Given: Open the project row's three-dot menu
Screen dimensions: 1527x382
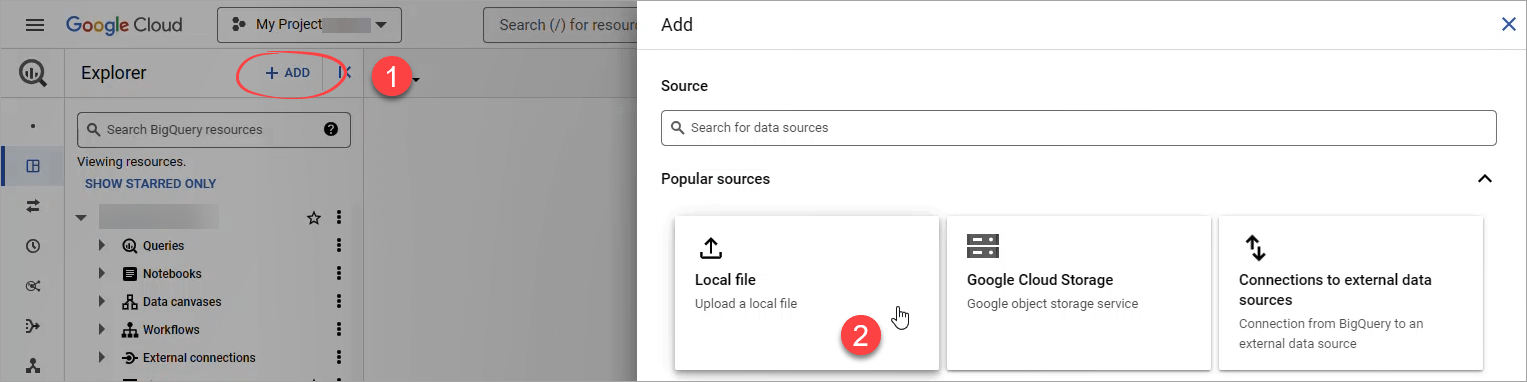Looking at the screenshot, I should [339, 217].
